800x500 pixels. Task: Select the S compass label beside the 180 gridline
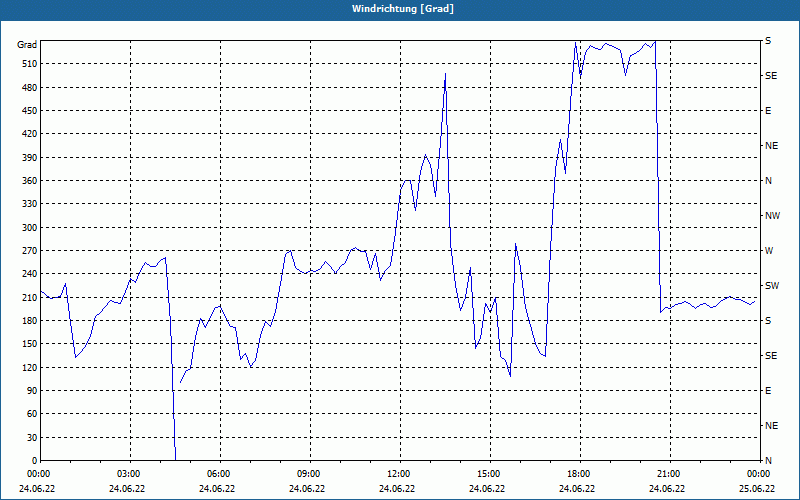(x=768, y=321)
